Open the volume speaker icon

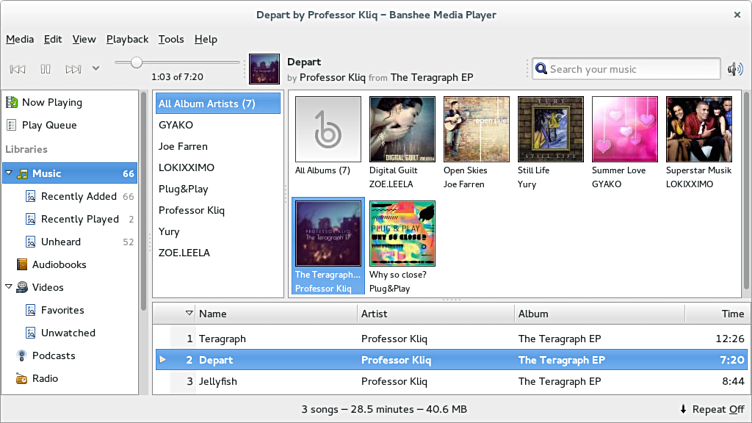point(735,69)
